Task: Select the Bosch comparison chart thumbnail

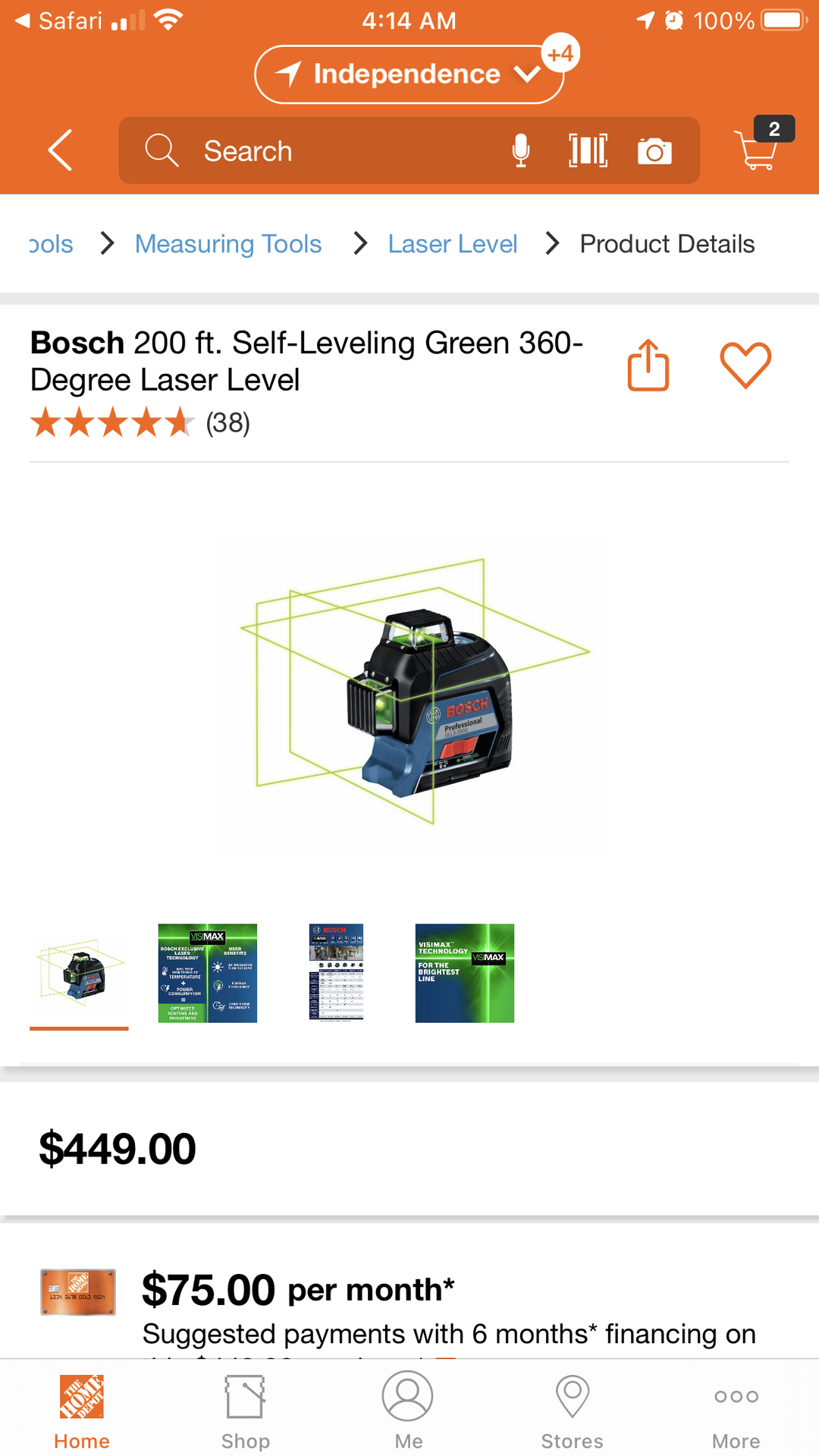Action: pyautogui.click(x=336, y=973)
